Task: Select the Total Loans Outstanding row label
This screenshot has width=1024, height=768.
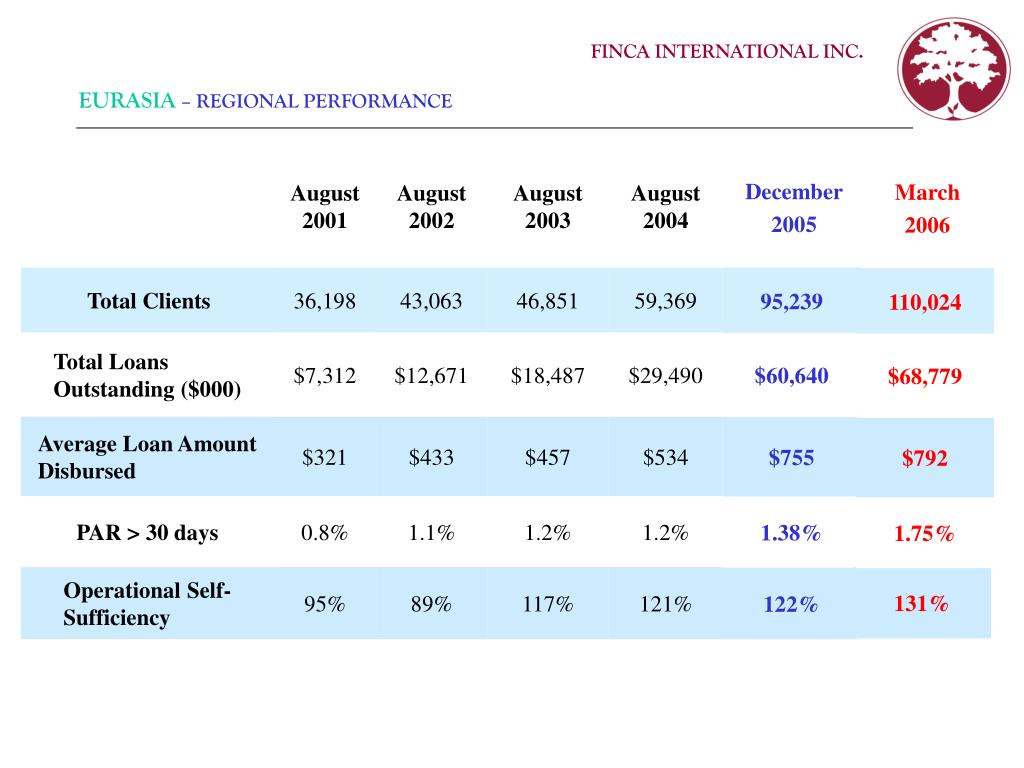Action: pyautogui.click(x=147, y=376)
